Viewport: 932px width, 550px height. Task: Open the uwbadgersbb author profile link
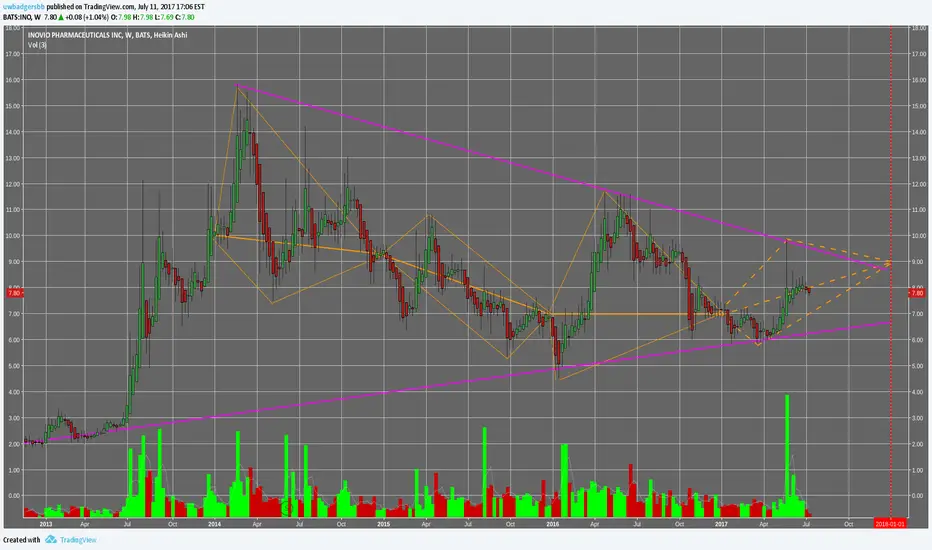[23, 7]
